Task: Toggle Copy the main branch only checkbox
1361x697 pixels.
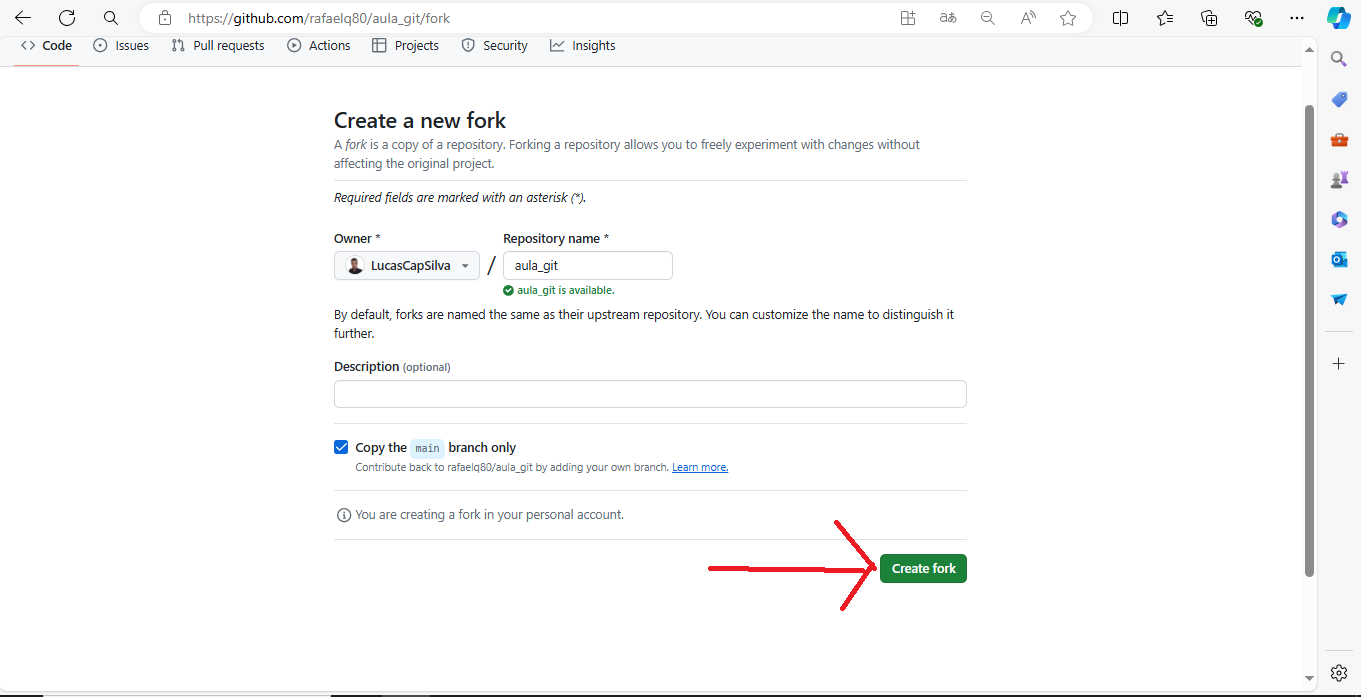Action: [x=341, y=447]
